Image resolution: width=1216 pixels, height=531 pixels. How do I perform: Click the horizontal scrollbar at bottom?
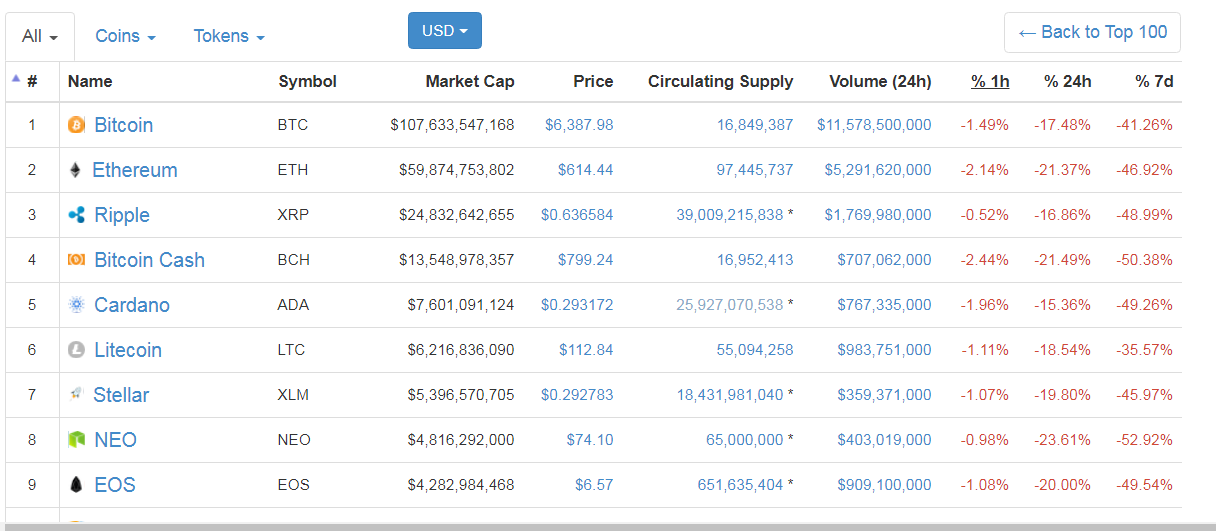point(608,526)
